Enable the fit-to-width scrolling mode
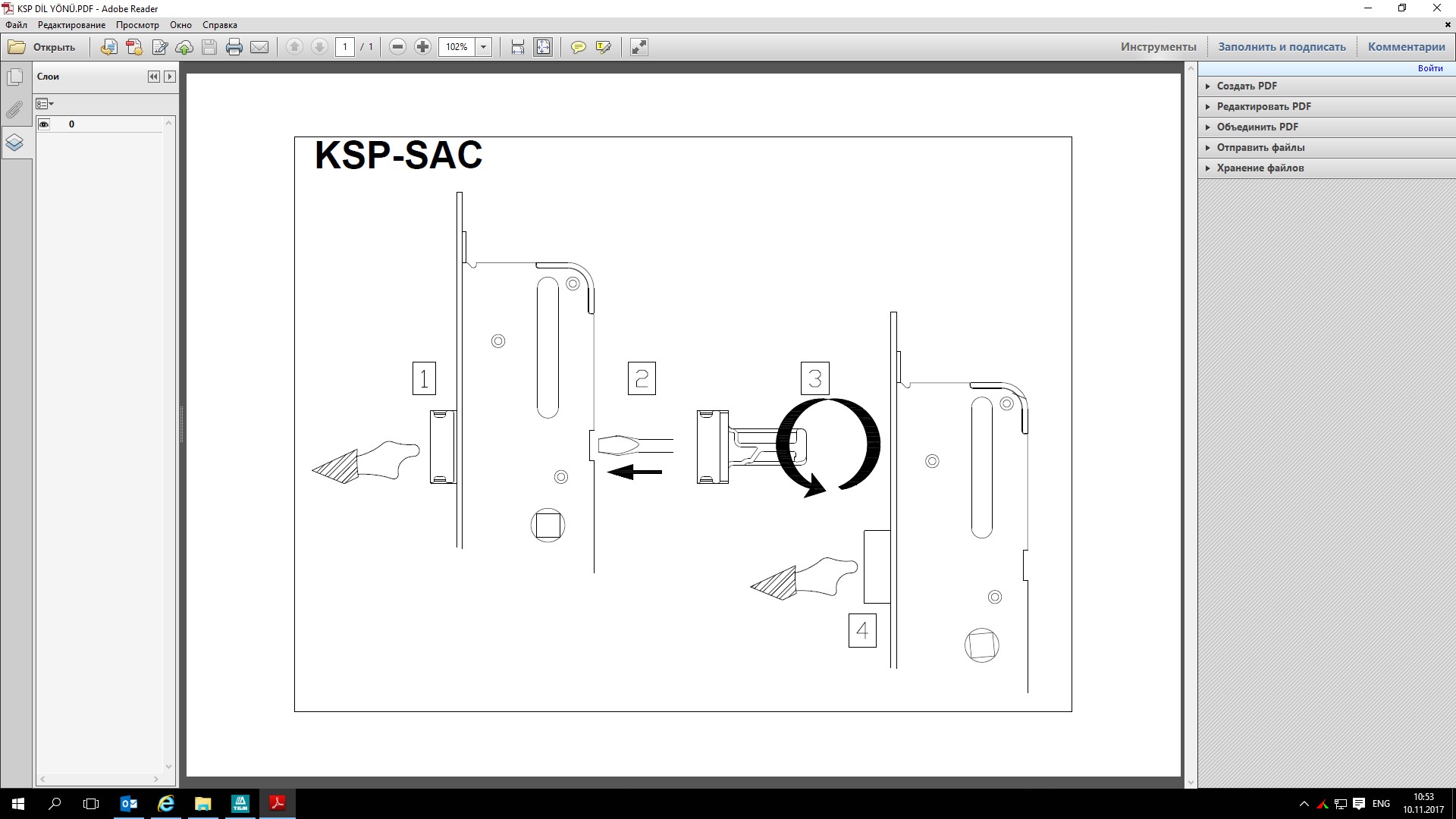 click(x=518, y=47)
